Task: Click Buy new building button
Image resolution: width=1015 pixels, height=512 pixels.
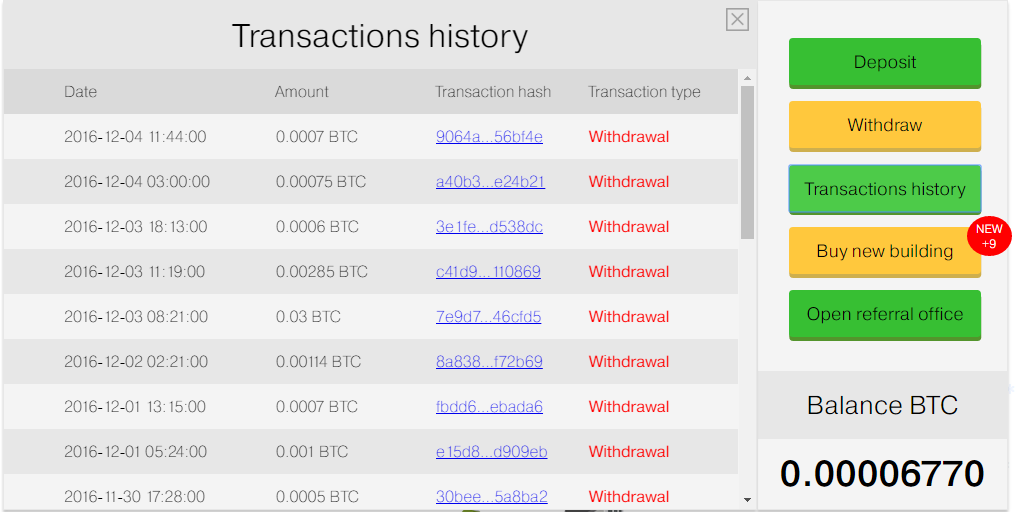Action: tap(885, 252)
